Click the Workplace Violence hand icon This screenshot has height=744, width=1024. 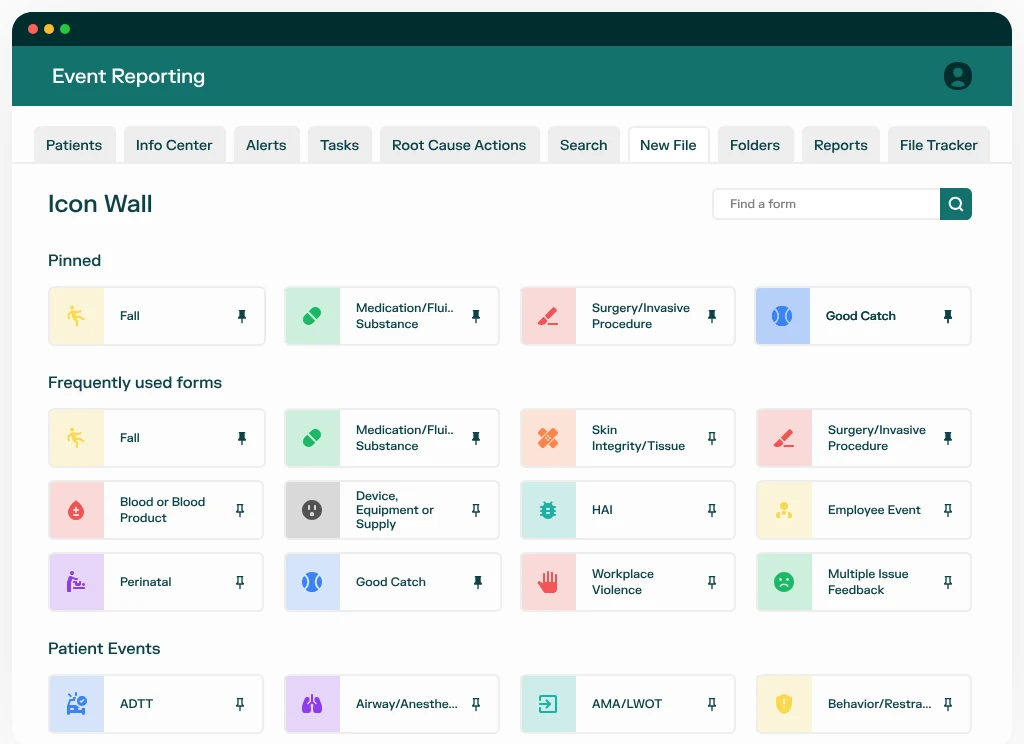click(548, 582)
